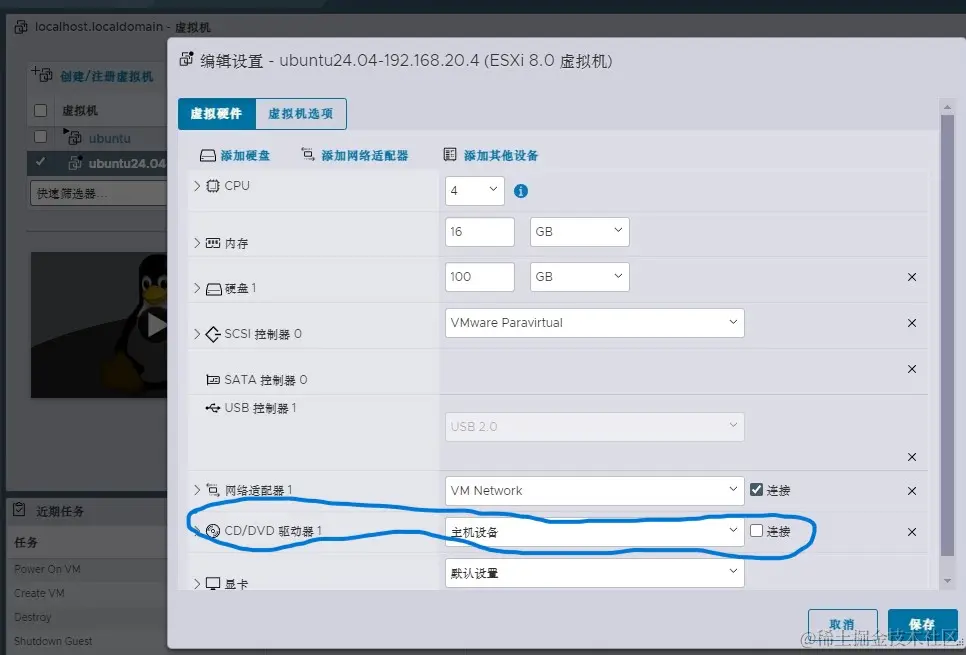Expand the video card row
The width and height of the screenshot is (966, 655).
197,584
